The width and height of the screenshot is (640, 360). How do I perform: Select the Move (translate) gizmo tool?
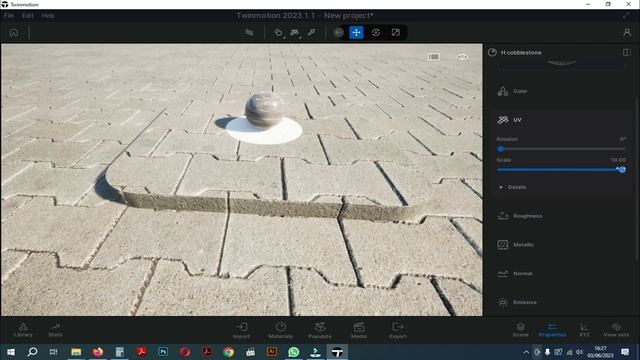(356, 33)
